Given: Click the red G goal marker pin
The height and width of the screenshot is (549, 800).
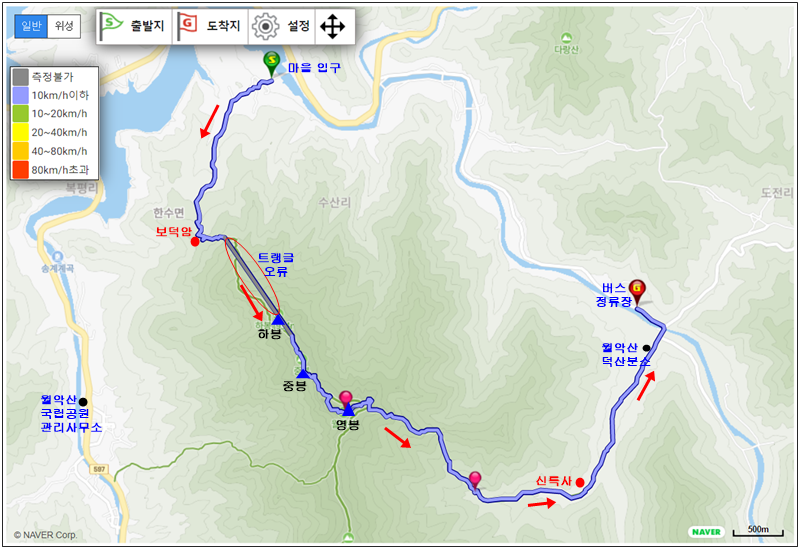Looking at the screenshot, I should pos(637,292).
